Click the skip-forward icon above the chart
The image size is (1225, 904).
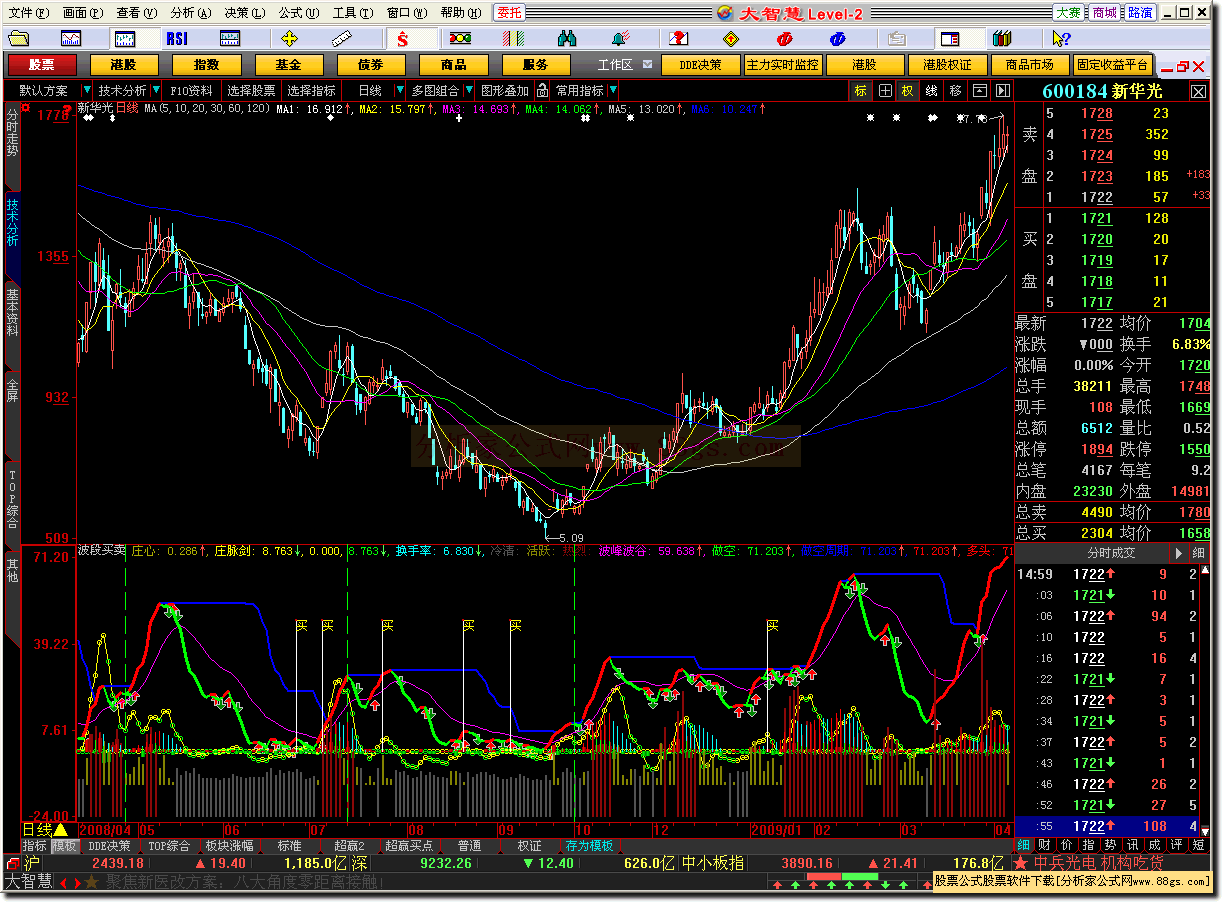pos(1002,90)
